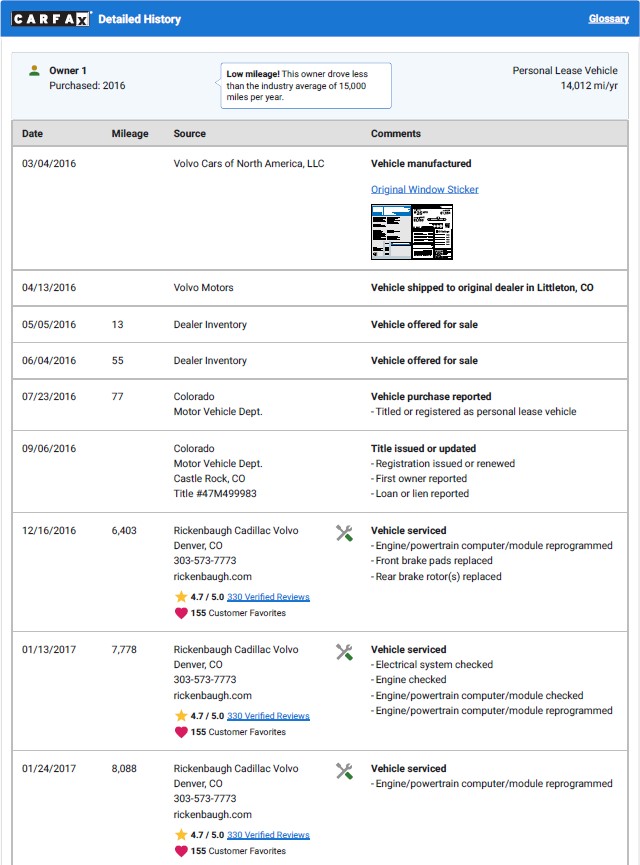Select the 01/13/2017 date cell
The height and width of the screenshot is (865, 640).
49,650
